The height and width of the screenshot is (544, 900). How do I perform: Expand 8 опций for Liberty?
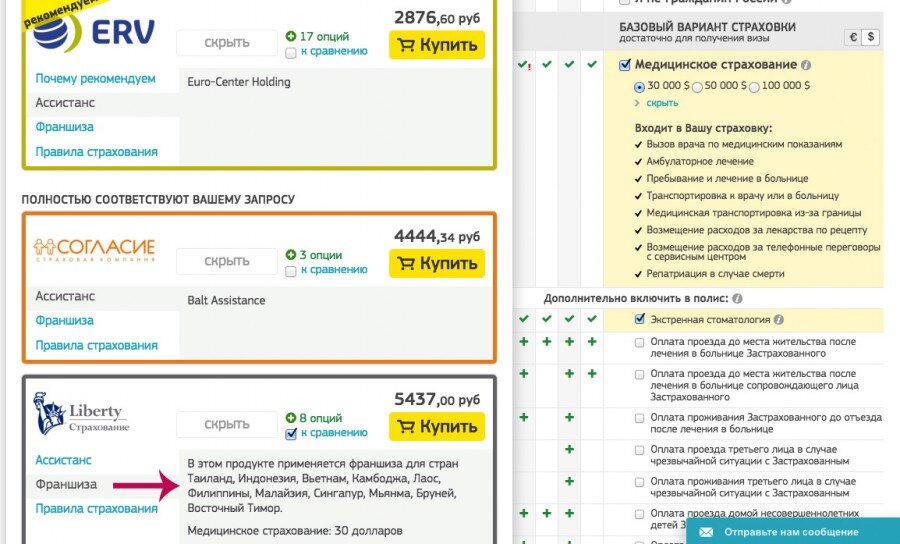tap(320, 418)
